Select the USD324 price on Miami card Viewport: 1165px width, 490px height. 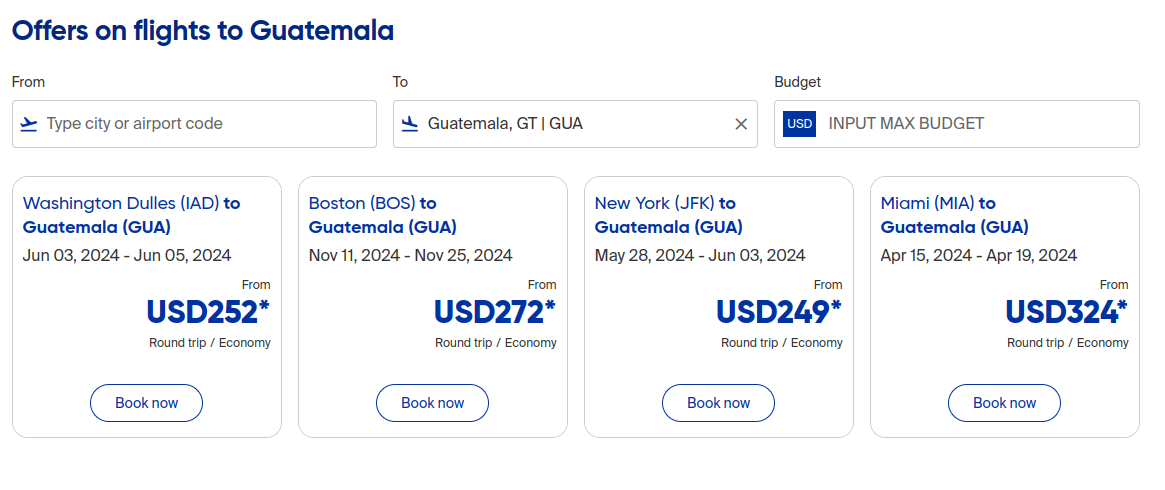pyautogui.click(x=1066, y=313)
